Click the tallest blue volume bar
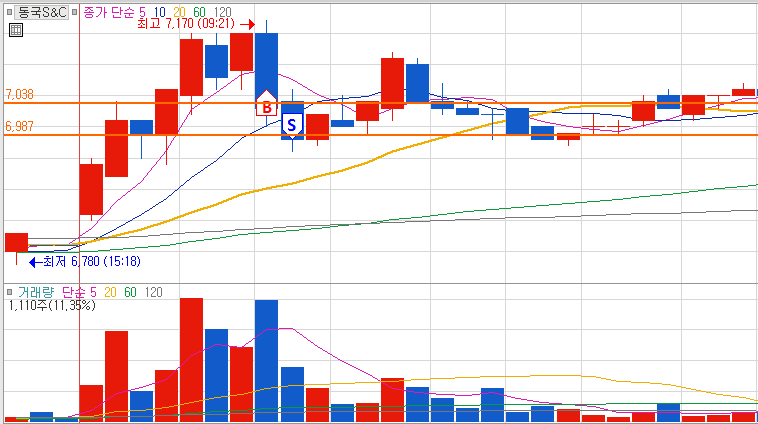This screenshot has width=758, height=424. coord(266,361)
